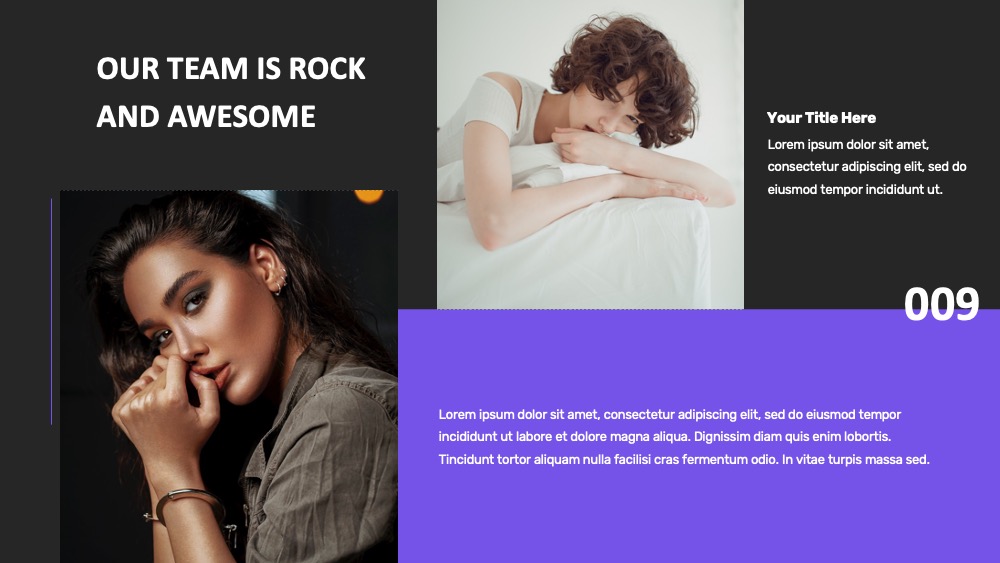The height and width of the screenshot is (563, 1000).
Task: Click the "eiusmod tempor incididunt ut." line
Action: [x=855, y=189]
